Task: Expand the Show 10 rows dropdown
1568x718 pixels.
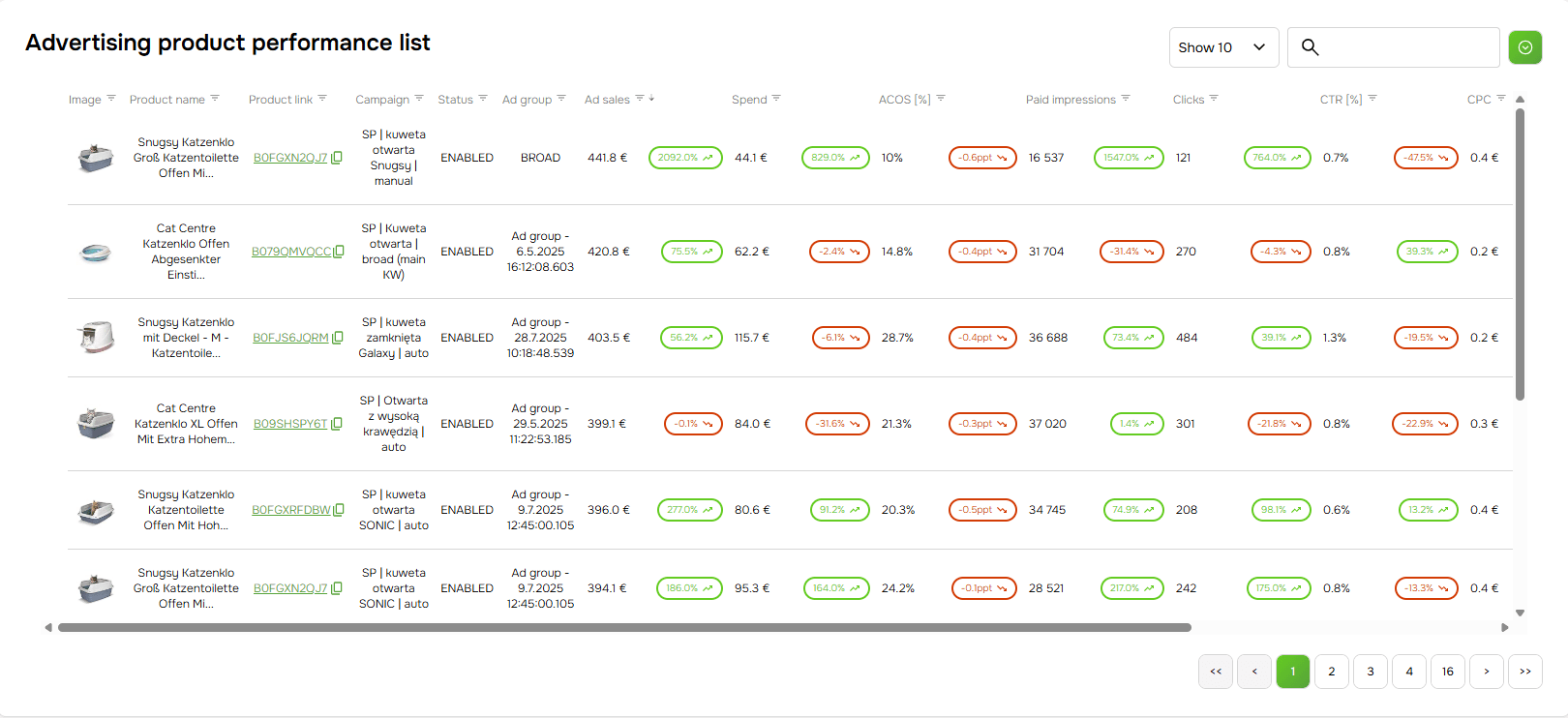Action: point(1223,47)
